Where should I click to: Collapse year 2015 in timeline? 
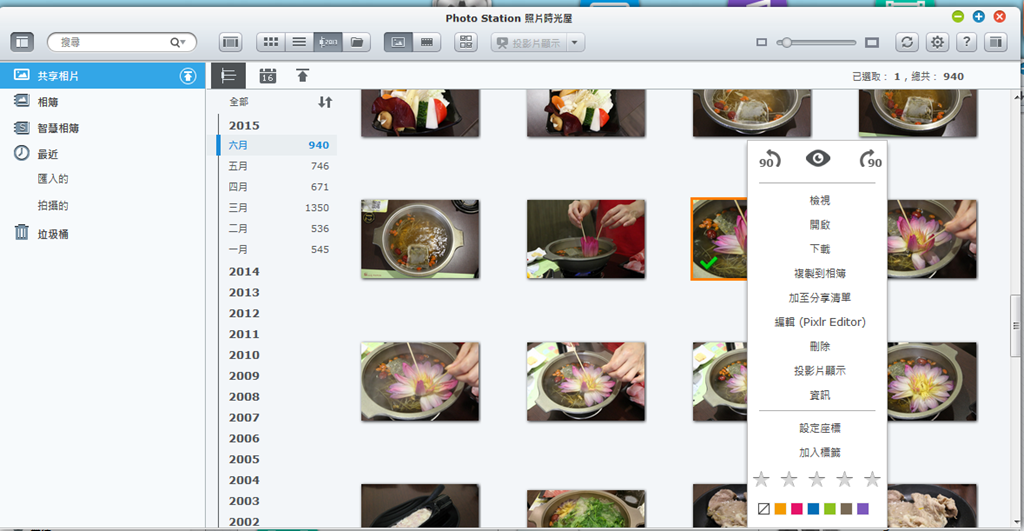coord(244,125)
